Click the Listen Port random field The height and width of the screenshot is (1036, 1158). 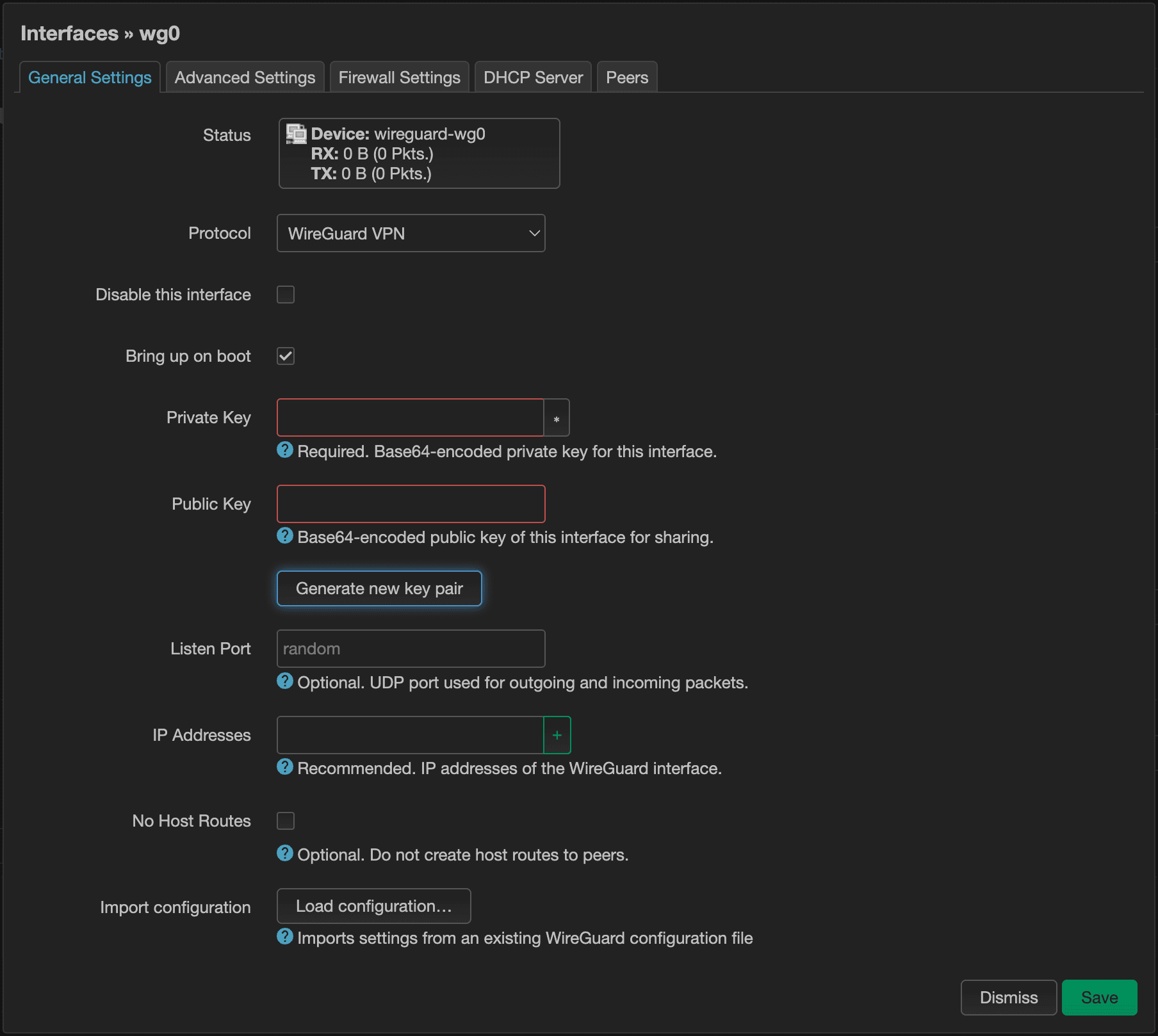tap(411, 649)
